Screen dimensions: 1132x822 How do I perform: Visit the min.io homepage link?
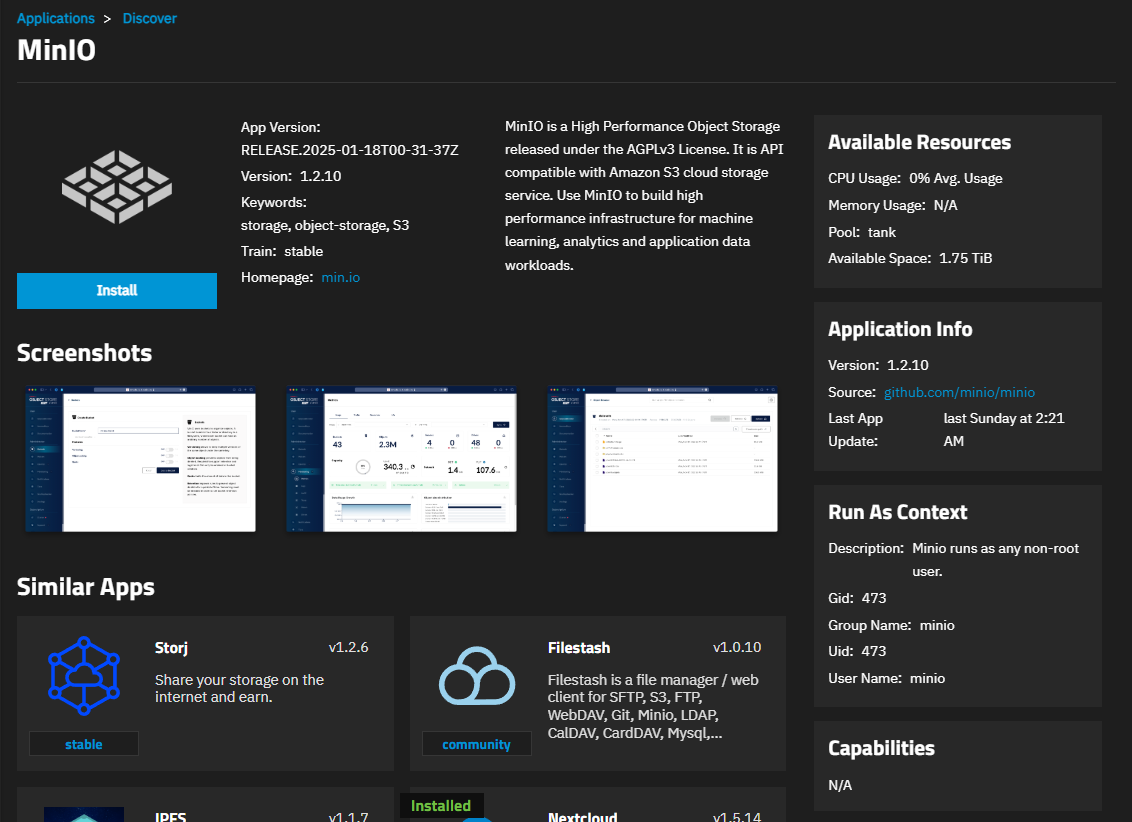pyautogui.click(x=341, y=277)
